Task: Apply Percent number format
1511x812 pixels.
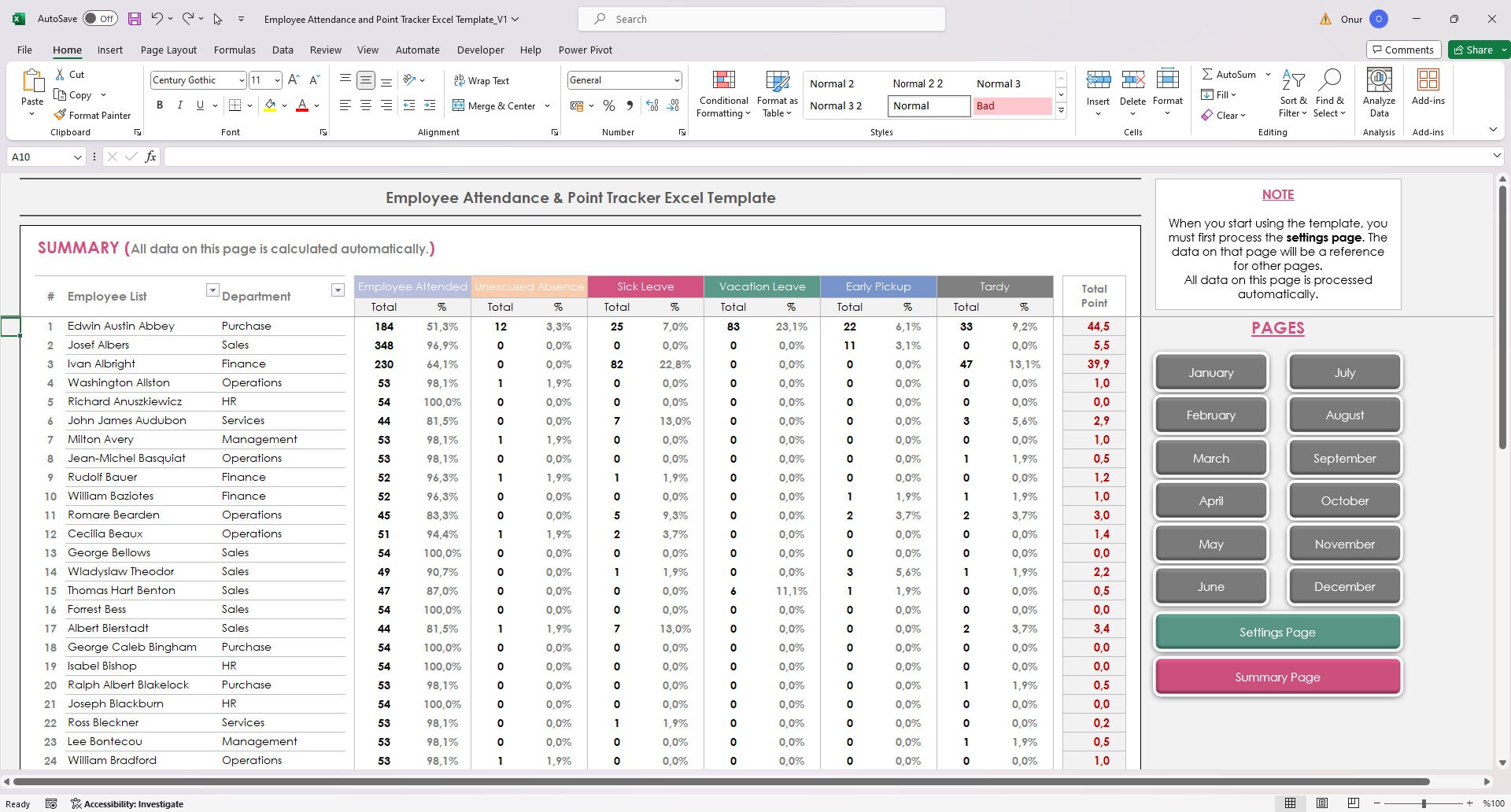Action: point(608,105)
